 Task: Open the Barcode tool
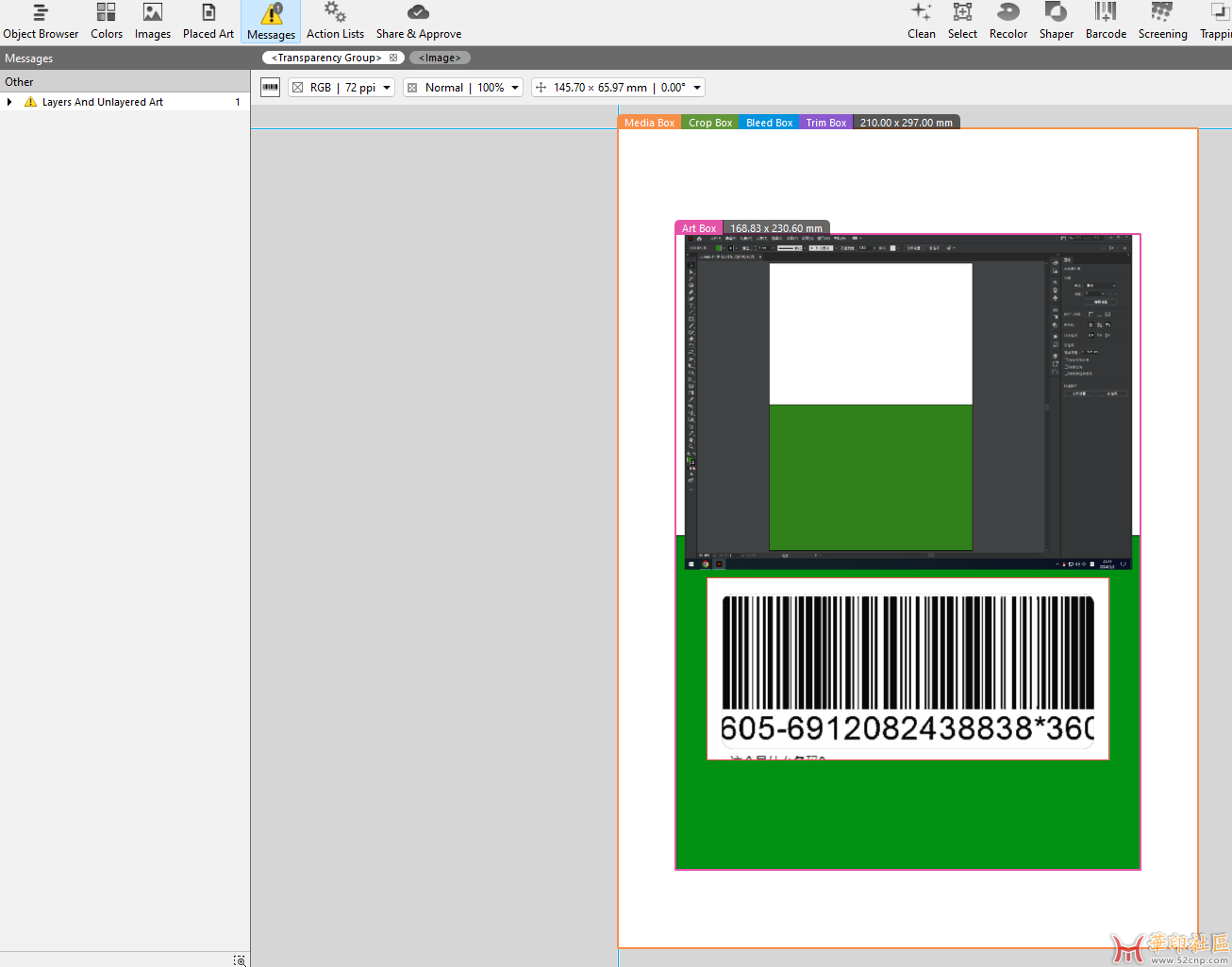[1106, 22]
